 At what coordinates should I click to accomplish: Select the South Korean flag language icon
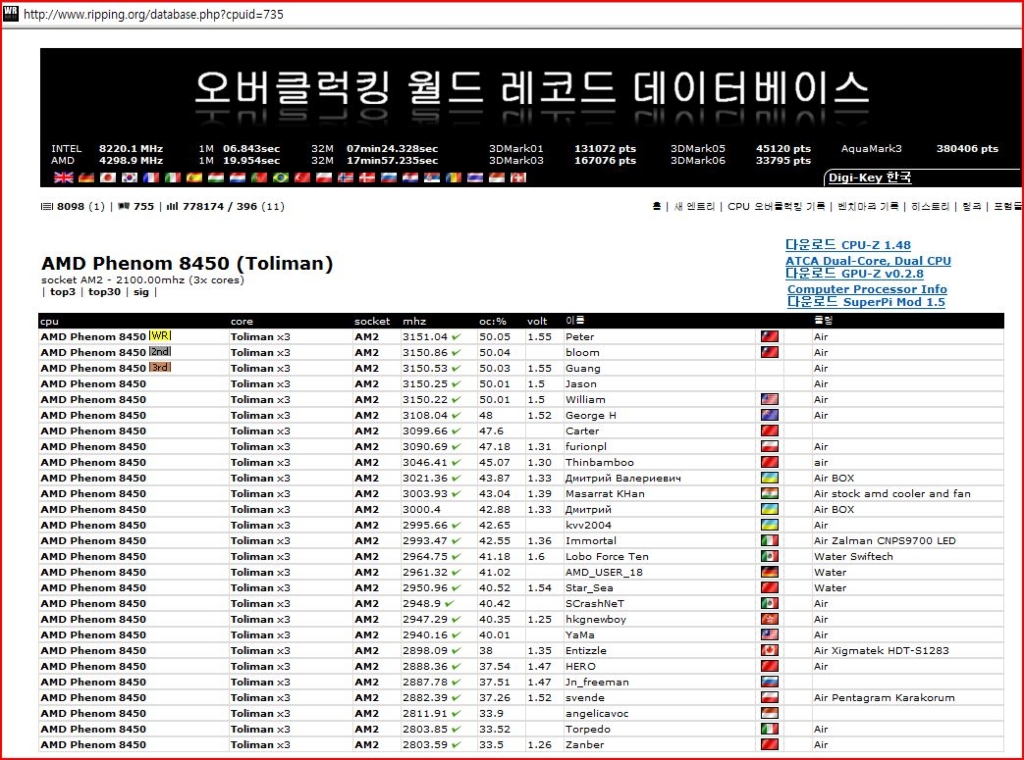pyautogui.click(x=130, y=178)
